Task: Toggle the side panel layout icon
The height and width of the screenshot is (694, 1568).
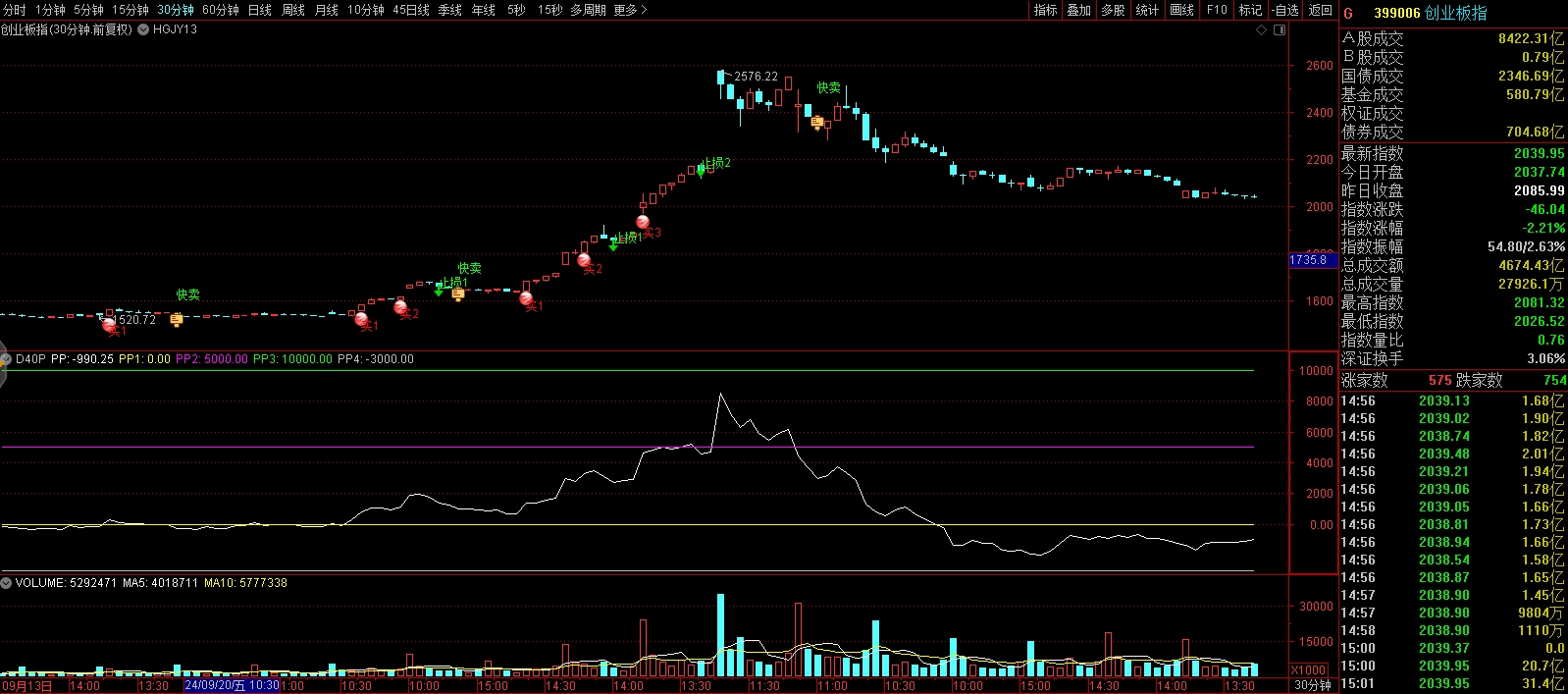Action: 1280,29
